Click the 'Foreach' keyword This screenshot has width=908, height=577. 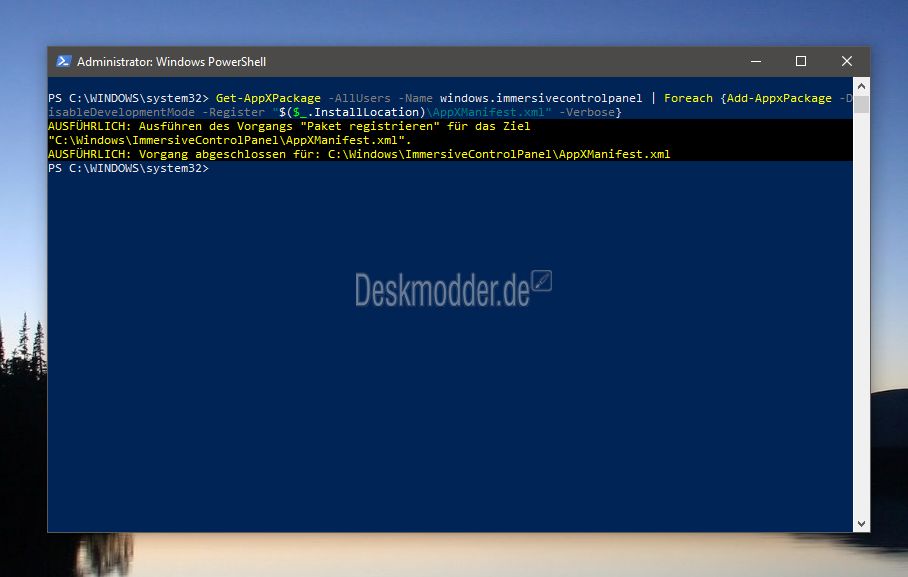point(688,98)
